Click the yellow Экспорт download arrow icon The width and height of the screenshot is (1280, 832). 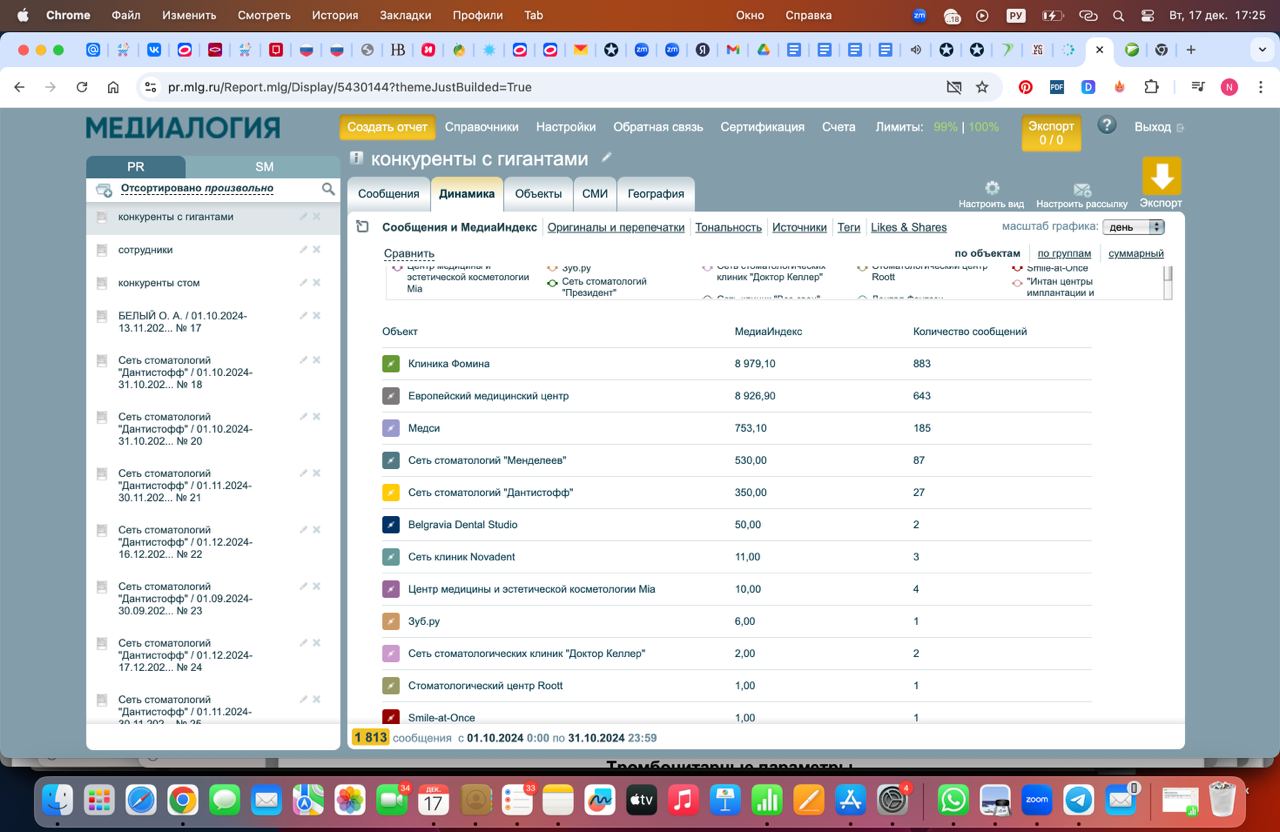pos(1161,176)
